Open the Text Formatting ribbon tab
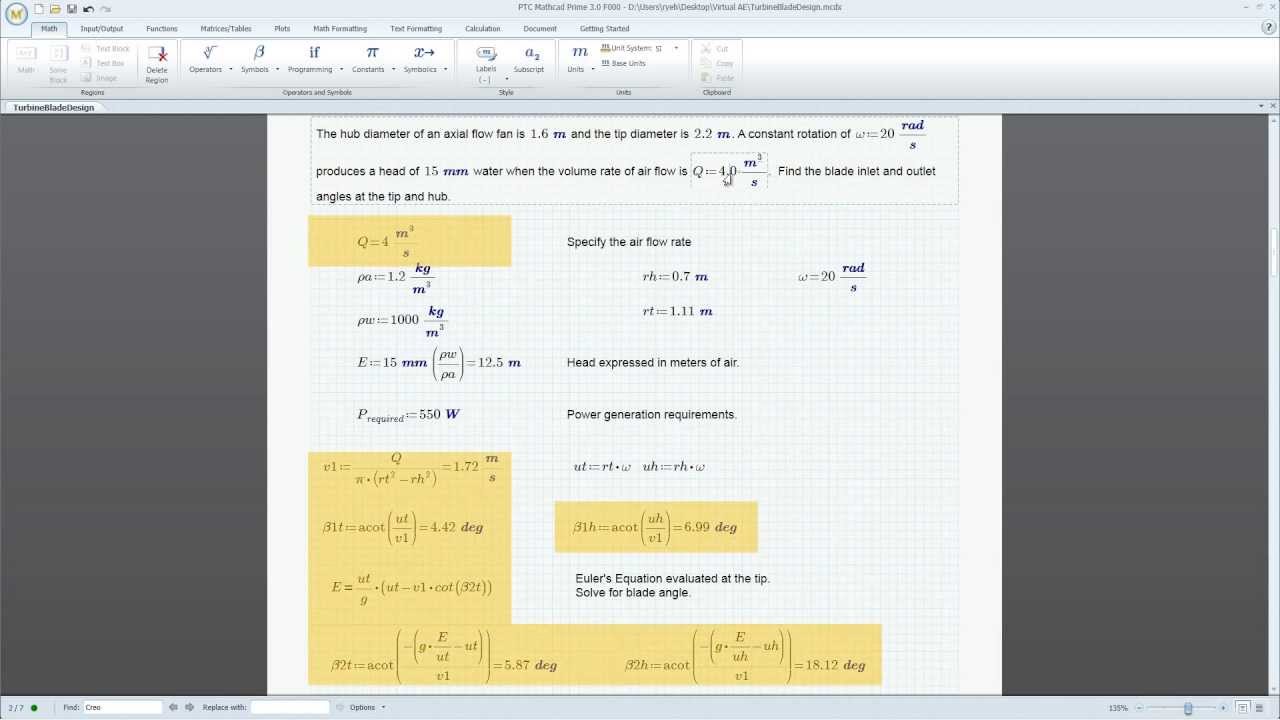1280x720 pixels. click(416, 28)
